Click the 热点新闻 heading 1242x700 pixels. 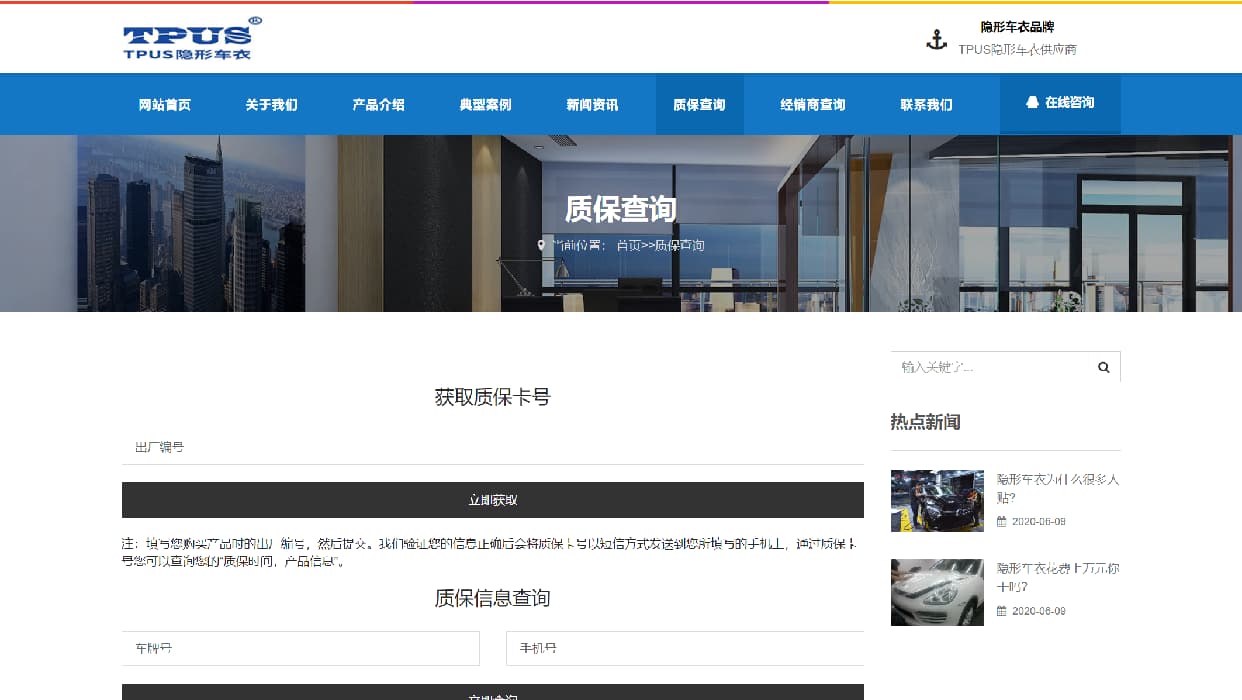925,422
